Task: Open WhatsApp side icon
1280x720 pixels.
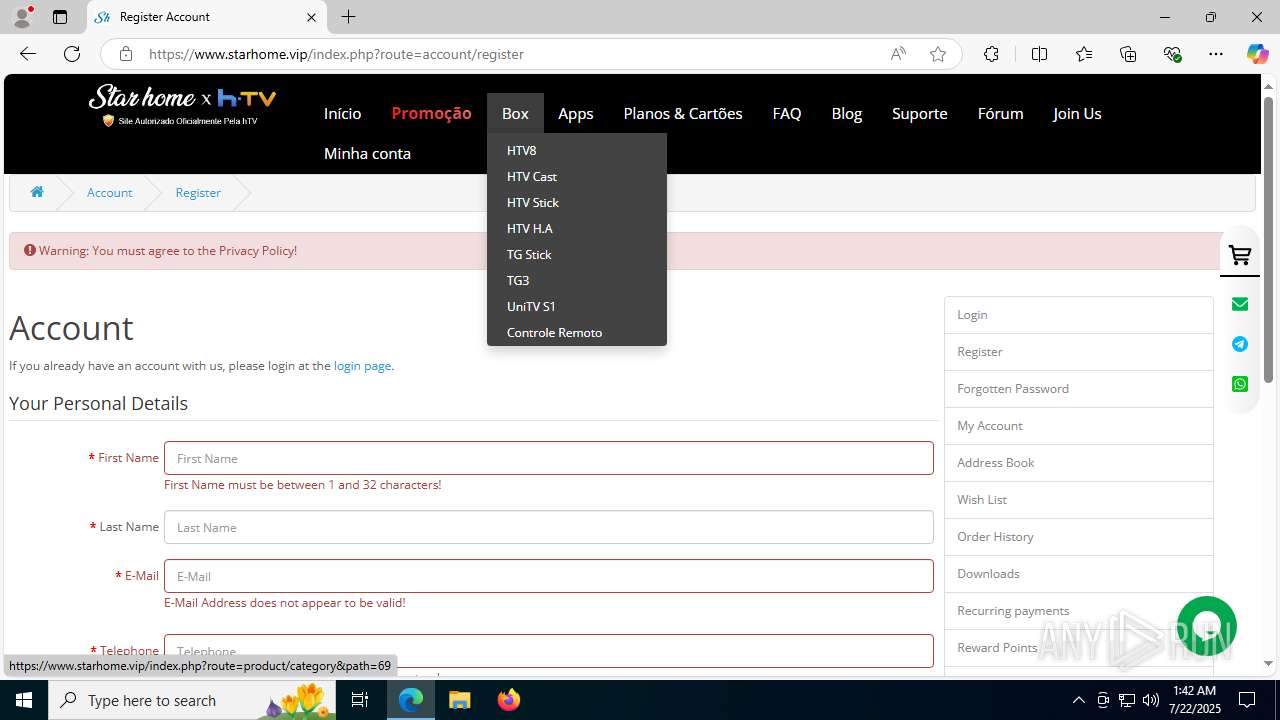Action: [x=1240, y=384]
